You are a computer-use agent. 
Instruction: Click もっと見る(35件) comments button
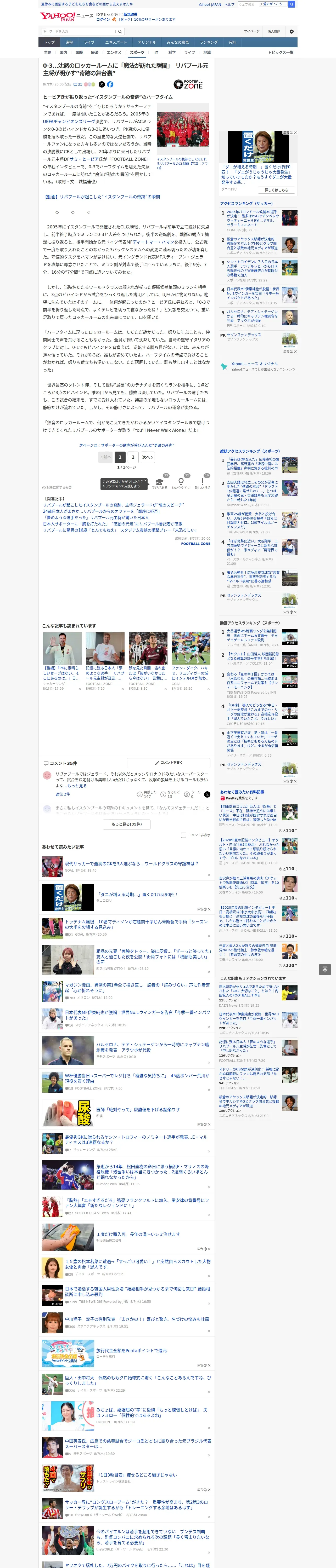[x=127, y=824]
